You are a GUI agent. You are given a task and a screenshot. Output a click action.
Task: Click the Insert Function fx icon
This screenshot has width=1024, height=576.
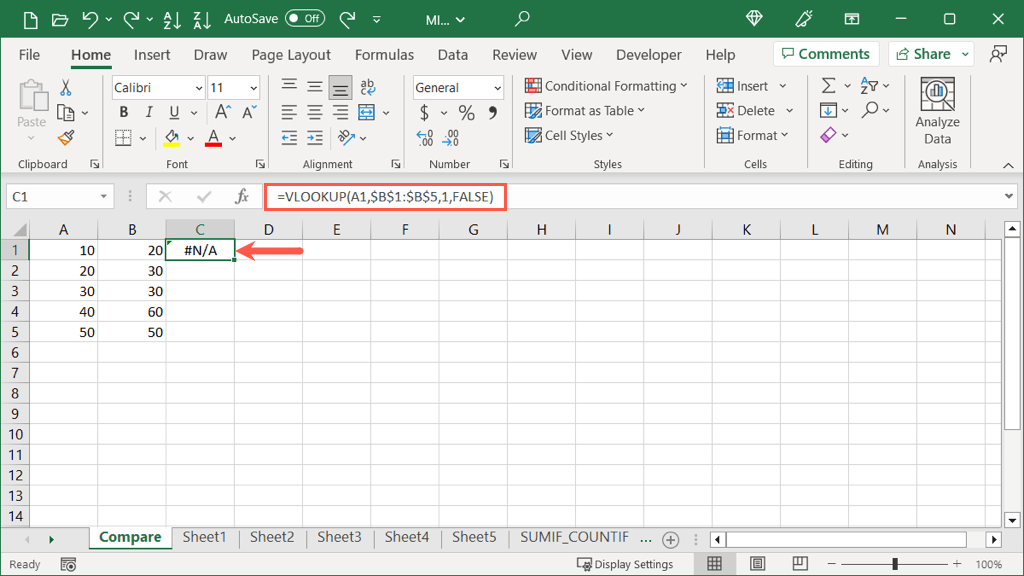(242, 197)
